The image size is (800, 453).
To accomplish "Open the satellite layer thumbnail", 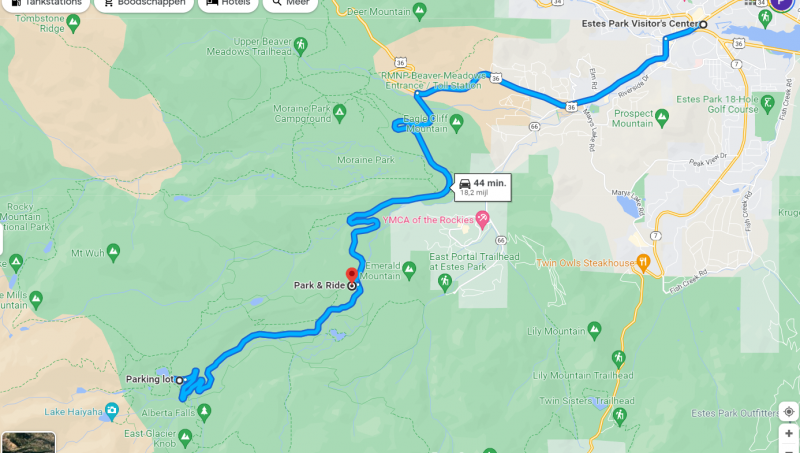I will pos(29,442).
